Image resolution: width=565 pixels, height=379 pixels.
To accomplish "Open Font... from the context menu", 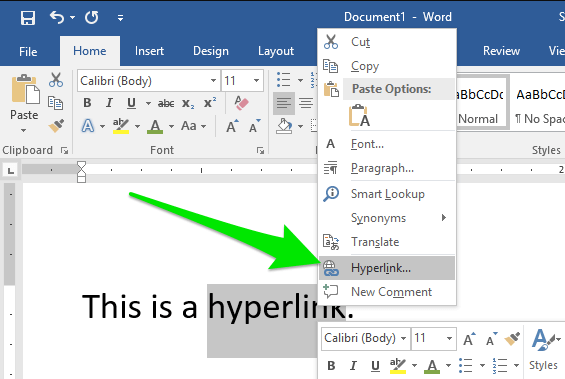I will pyautogui.click(x=387, y=144).
